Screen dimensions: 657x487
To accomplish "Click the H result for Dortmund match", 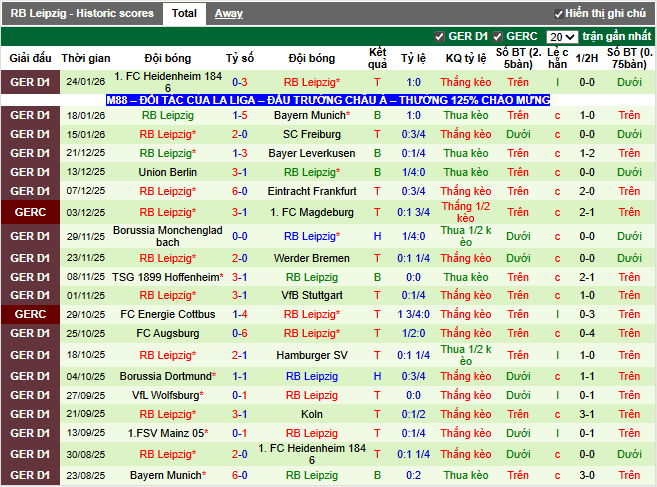I will coord(378,376).
